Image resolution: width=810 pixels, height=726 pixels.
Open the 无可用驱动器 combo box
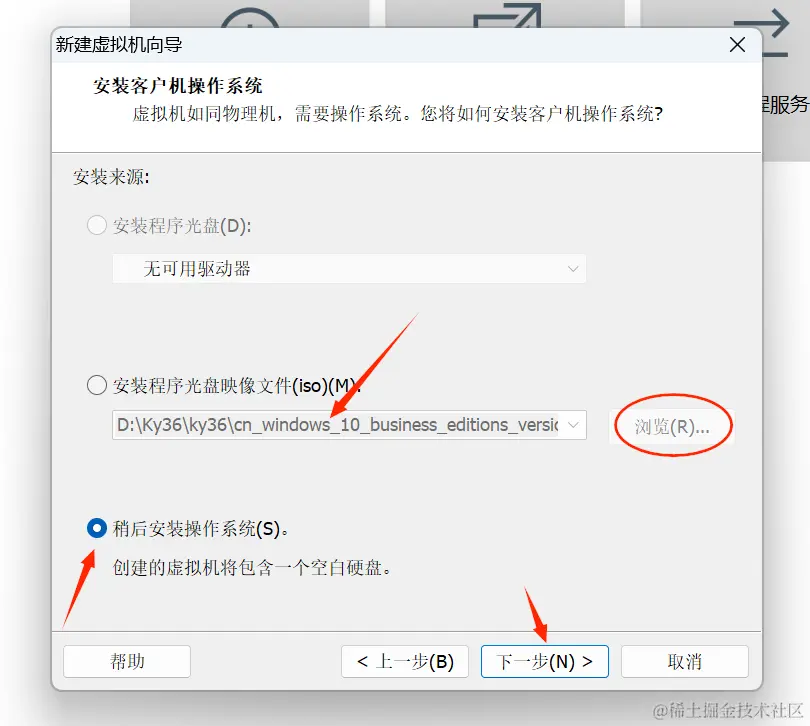349,269
